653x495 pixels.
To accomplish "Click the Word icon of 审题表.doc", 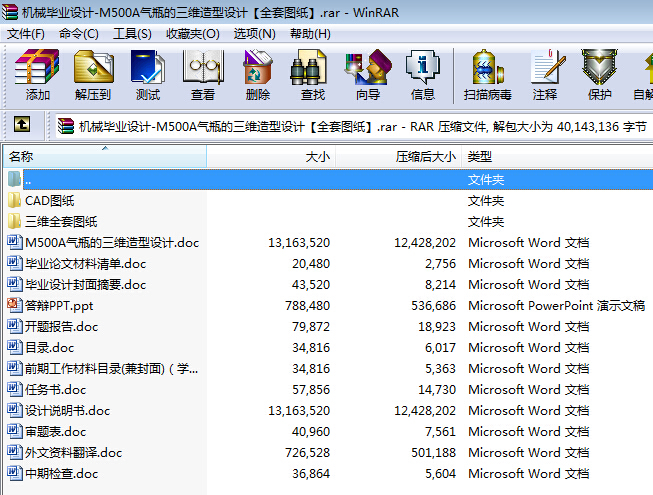I will (15, 431).
